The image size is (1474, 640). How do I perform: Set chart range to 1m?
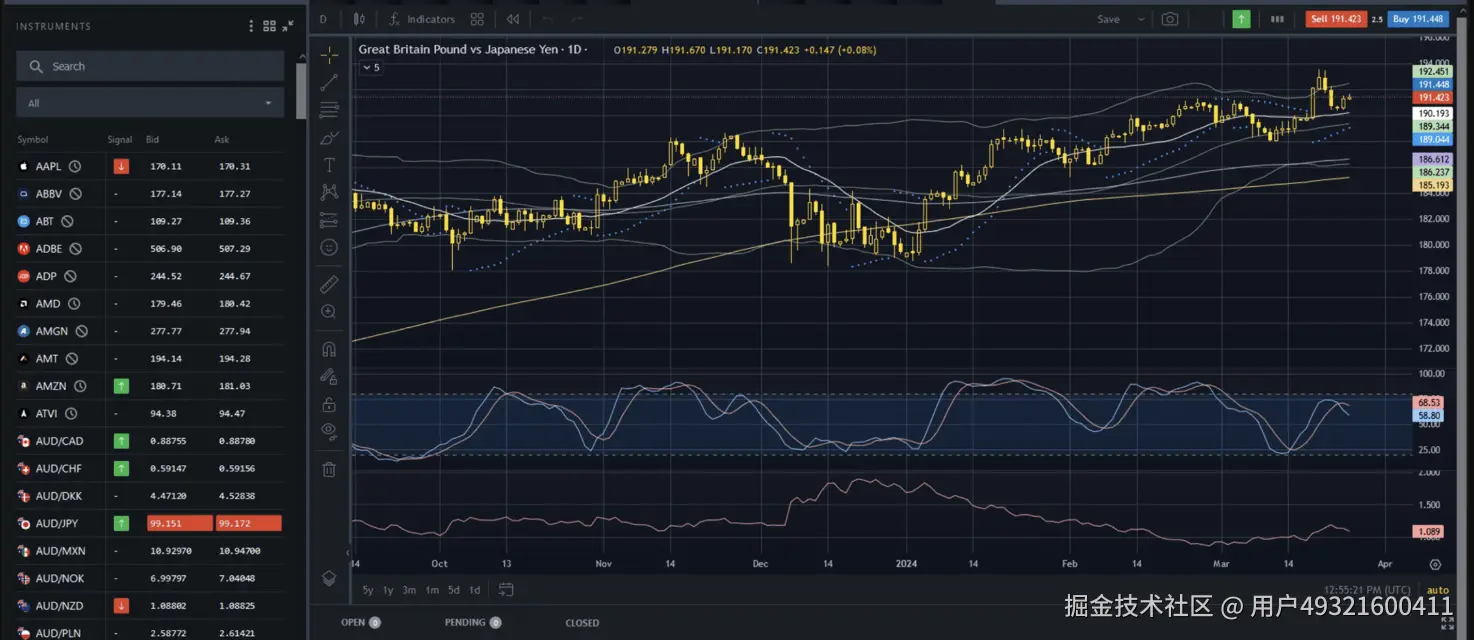pos(432,590)
